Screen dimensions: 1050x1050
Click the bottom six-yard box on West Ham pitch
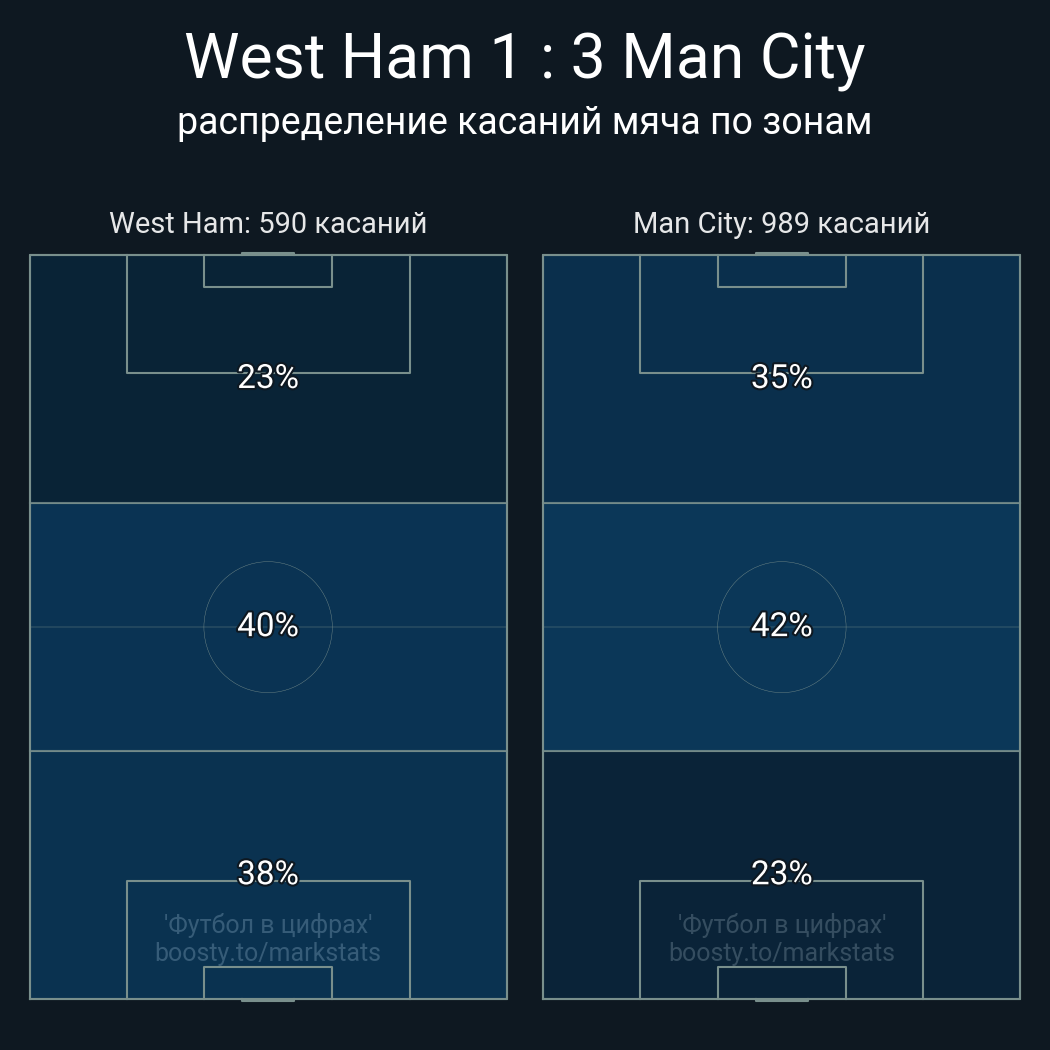[x=268, y=982]
